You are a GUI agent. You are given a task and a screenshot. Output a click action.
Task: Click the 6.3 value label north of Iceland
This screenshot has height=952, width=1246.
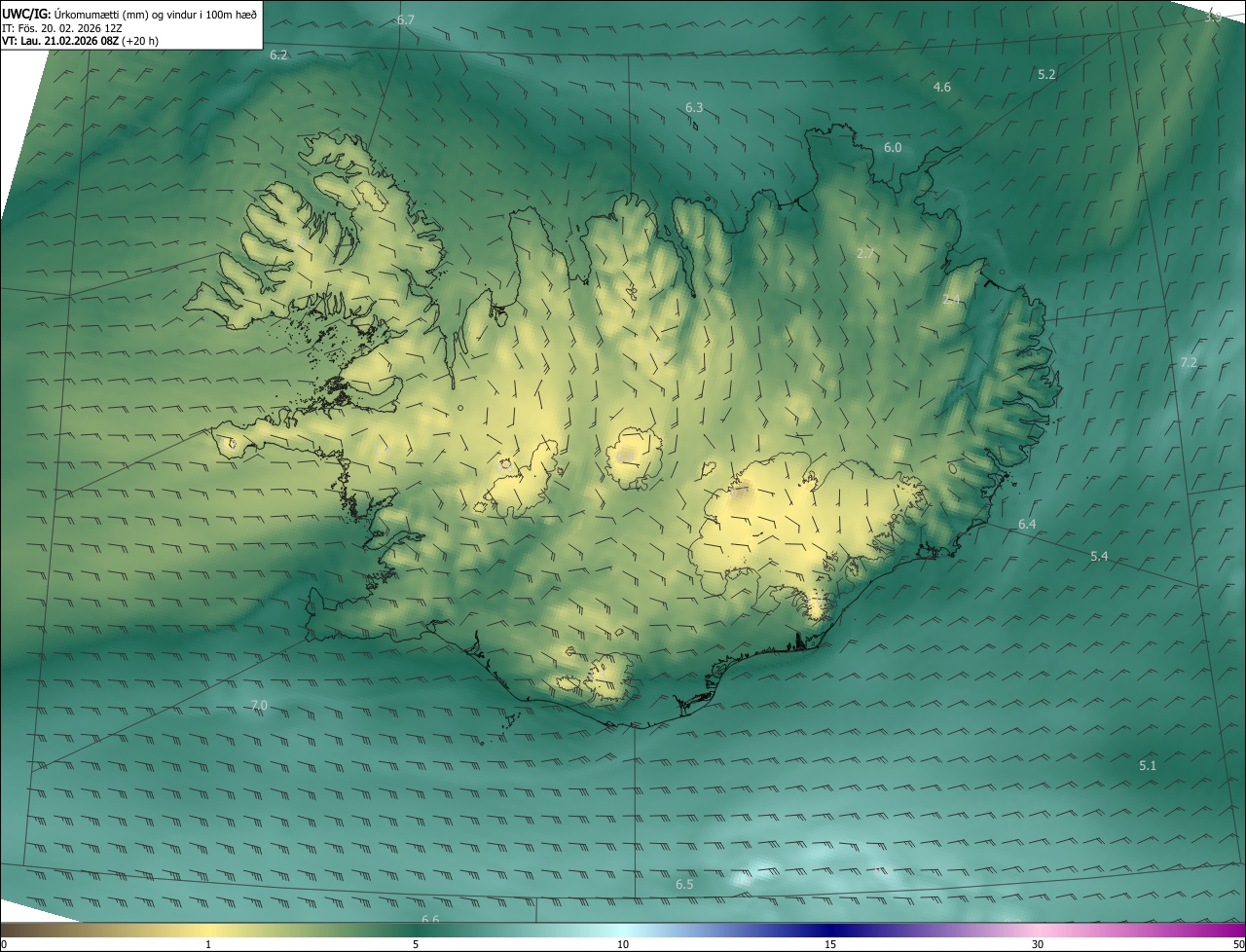pyautogui.click(x=694, y=108)
